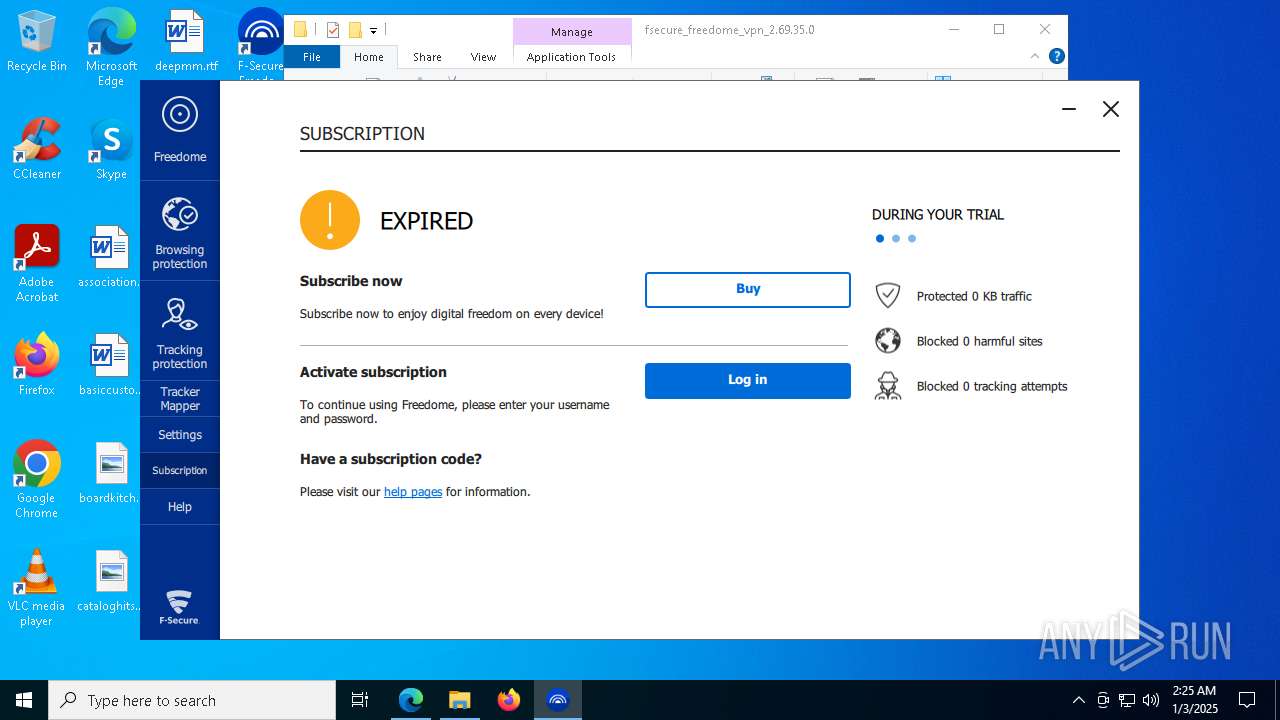Switch to Share tab in Explorer
Screen dimensions: 1280x720
(427, 57)
